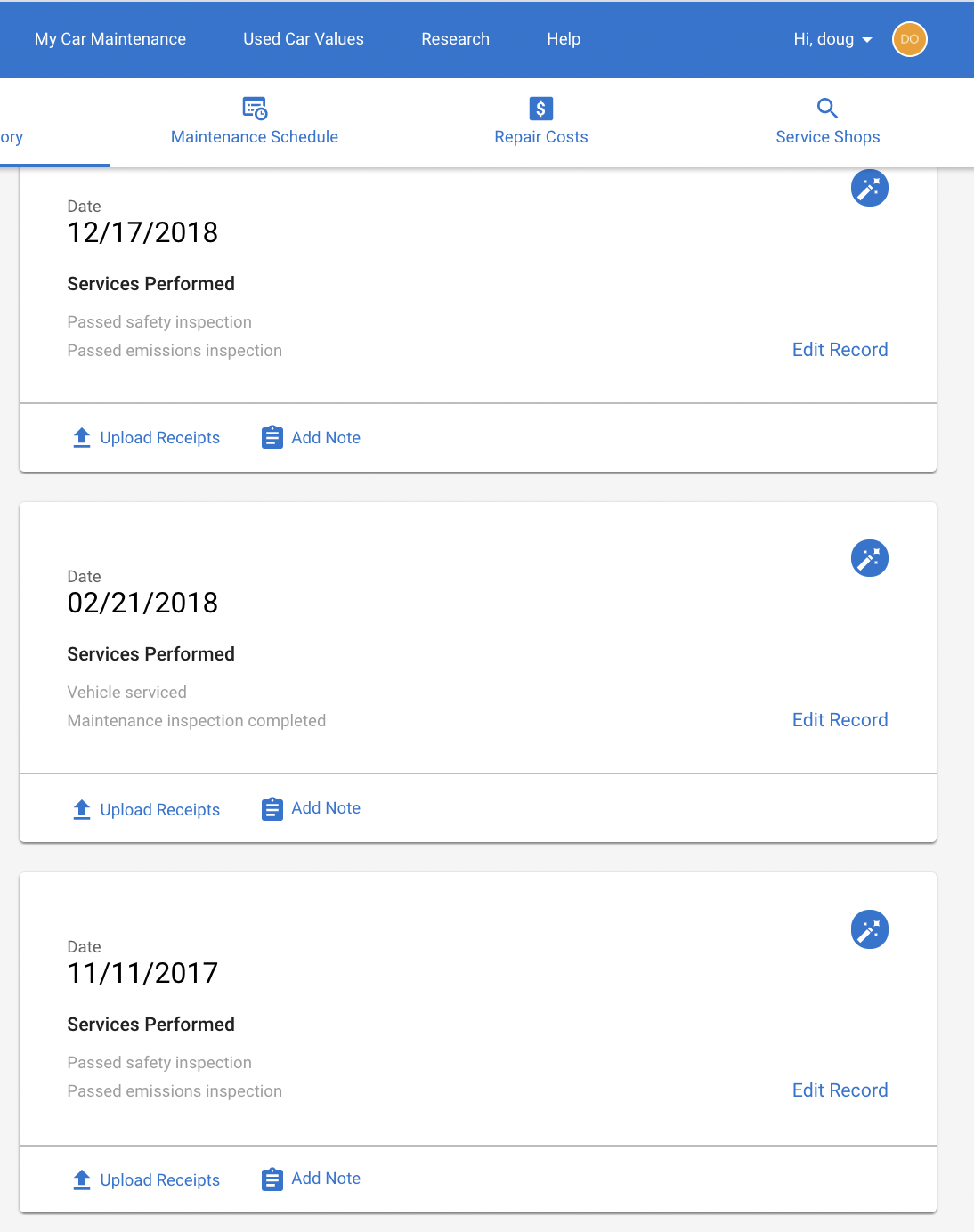
Task: Edit Record for 02/21/2018 entry
Action: pos(840,720)
